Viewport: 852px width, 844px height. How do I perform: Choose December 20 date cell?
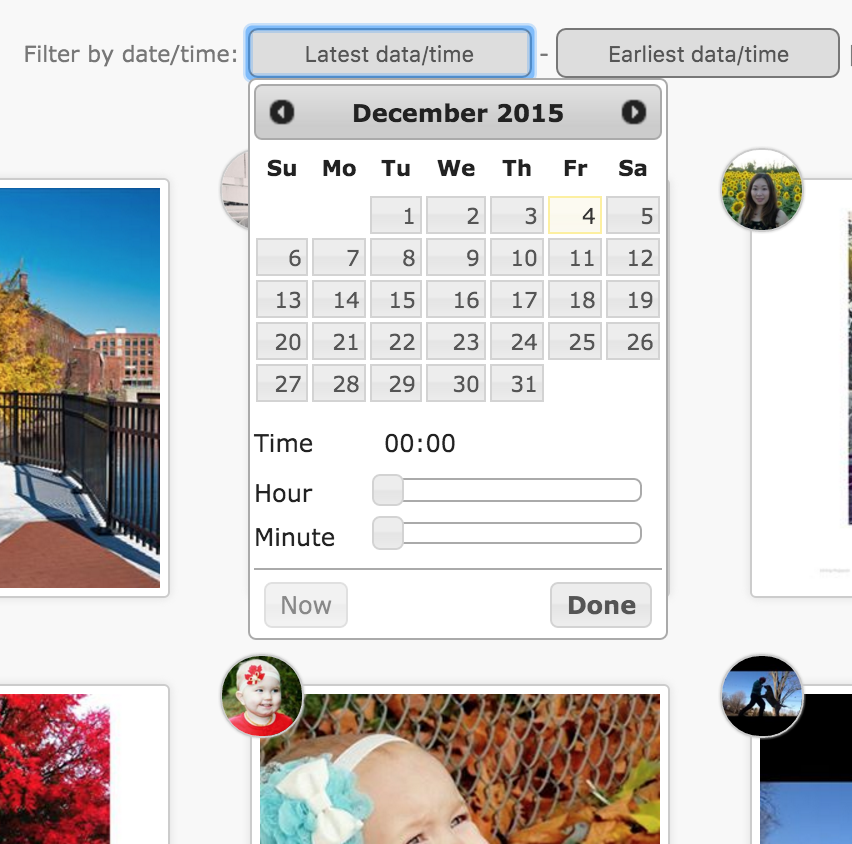(x=282, y=342)
